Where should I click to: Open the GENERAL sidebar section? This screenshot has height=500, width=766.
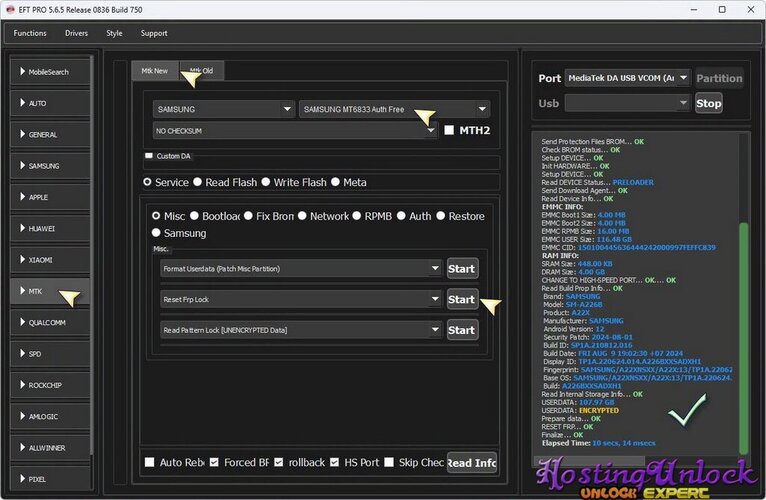click(50, 134)
